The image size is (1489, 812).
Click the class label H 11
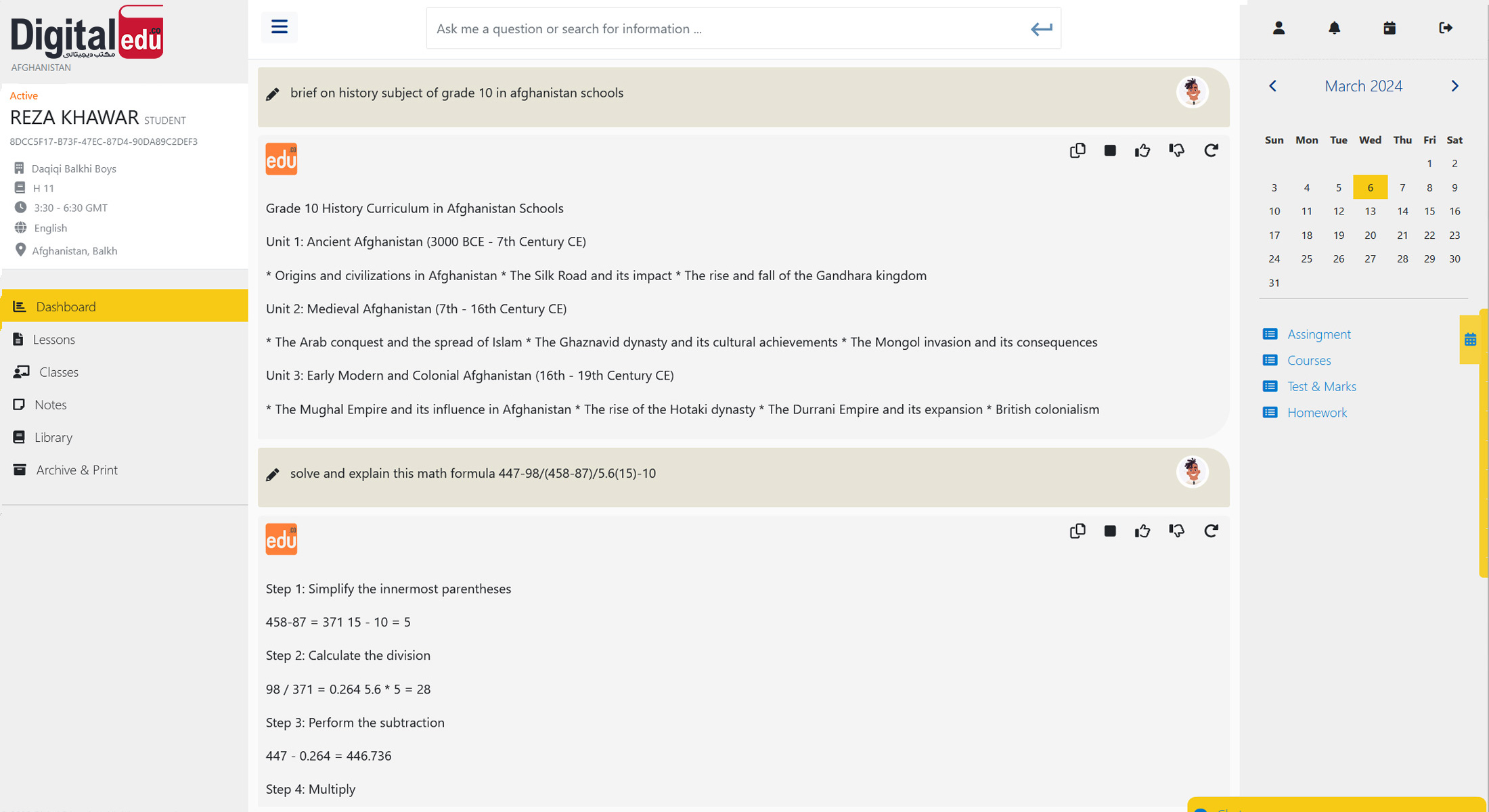point(43,188)
